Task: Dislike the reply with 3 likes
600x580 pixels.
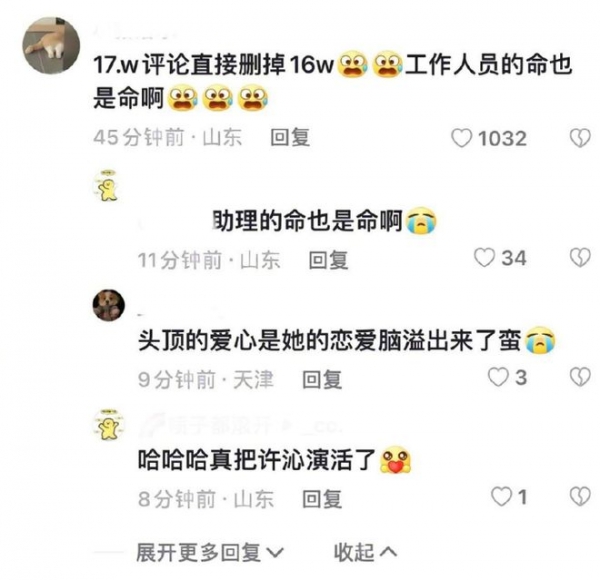Action: 580,377
